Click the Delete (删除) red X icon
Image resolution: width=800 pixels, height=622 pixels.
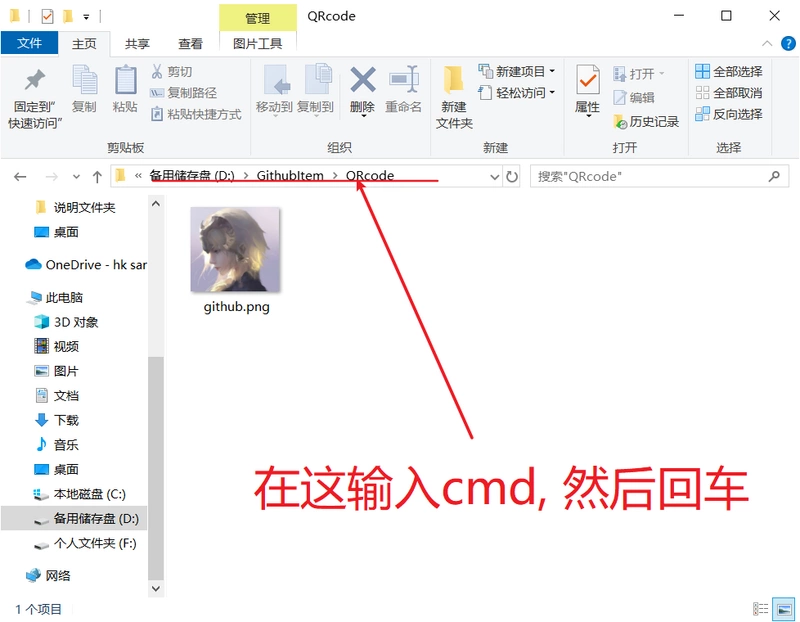363,80
